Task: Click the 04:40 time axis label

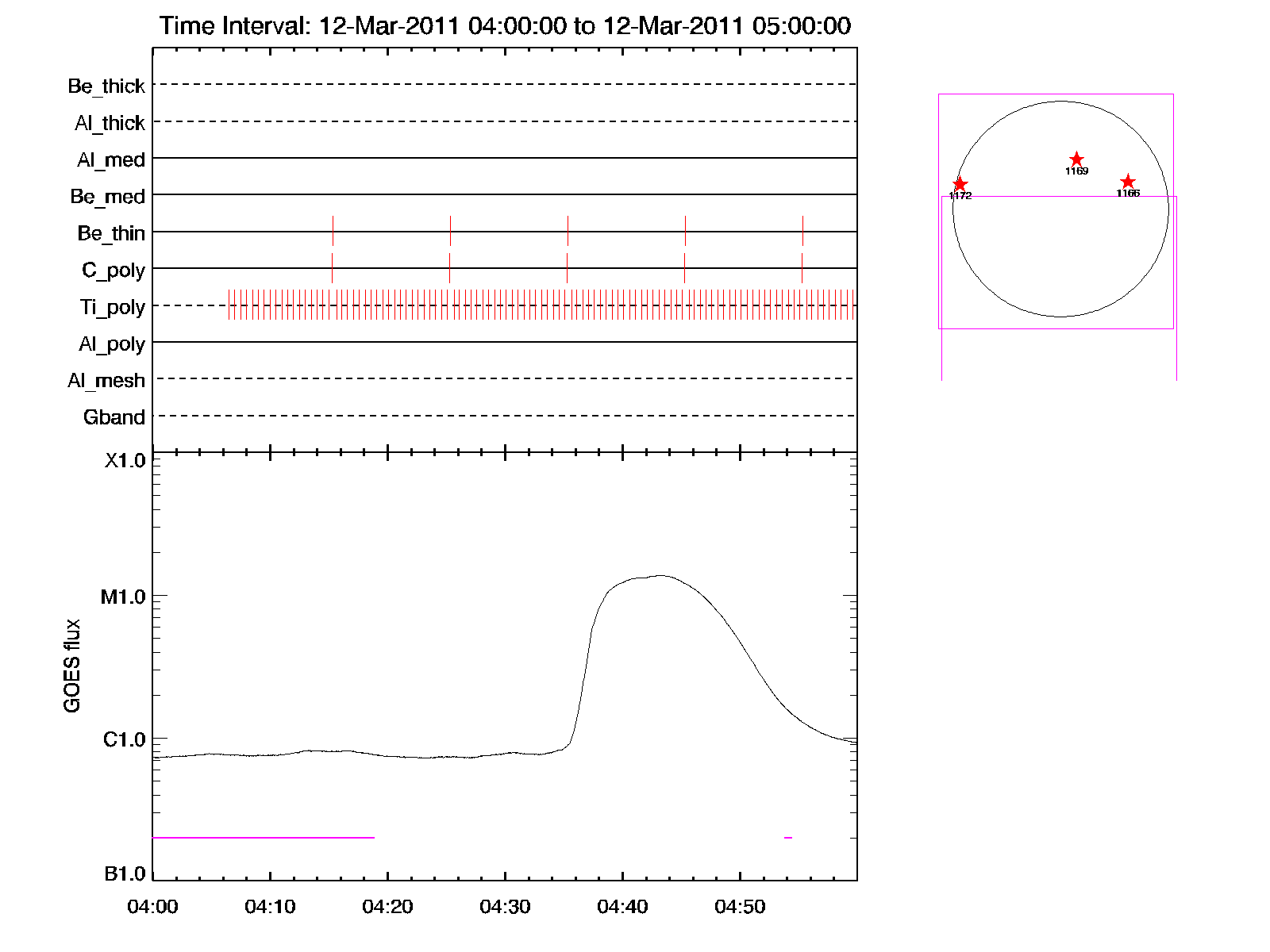Action: tap(622, 907)
